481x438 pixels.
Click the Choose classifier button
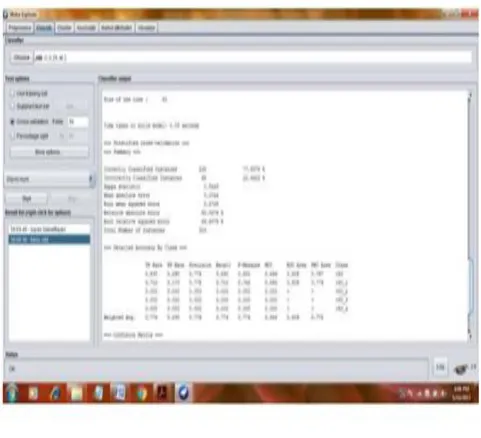22,58
